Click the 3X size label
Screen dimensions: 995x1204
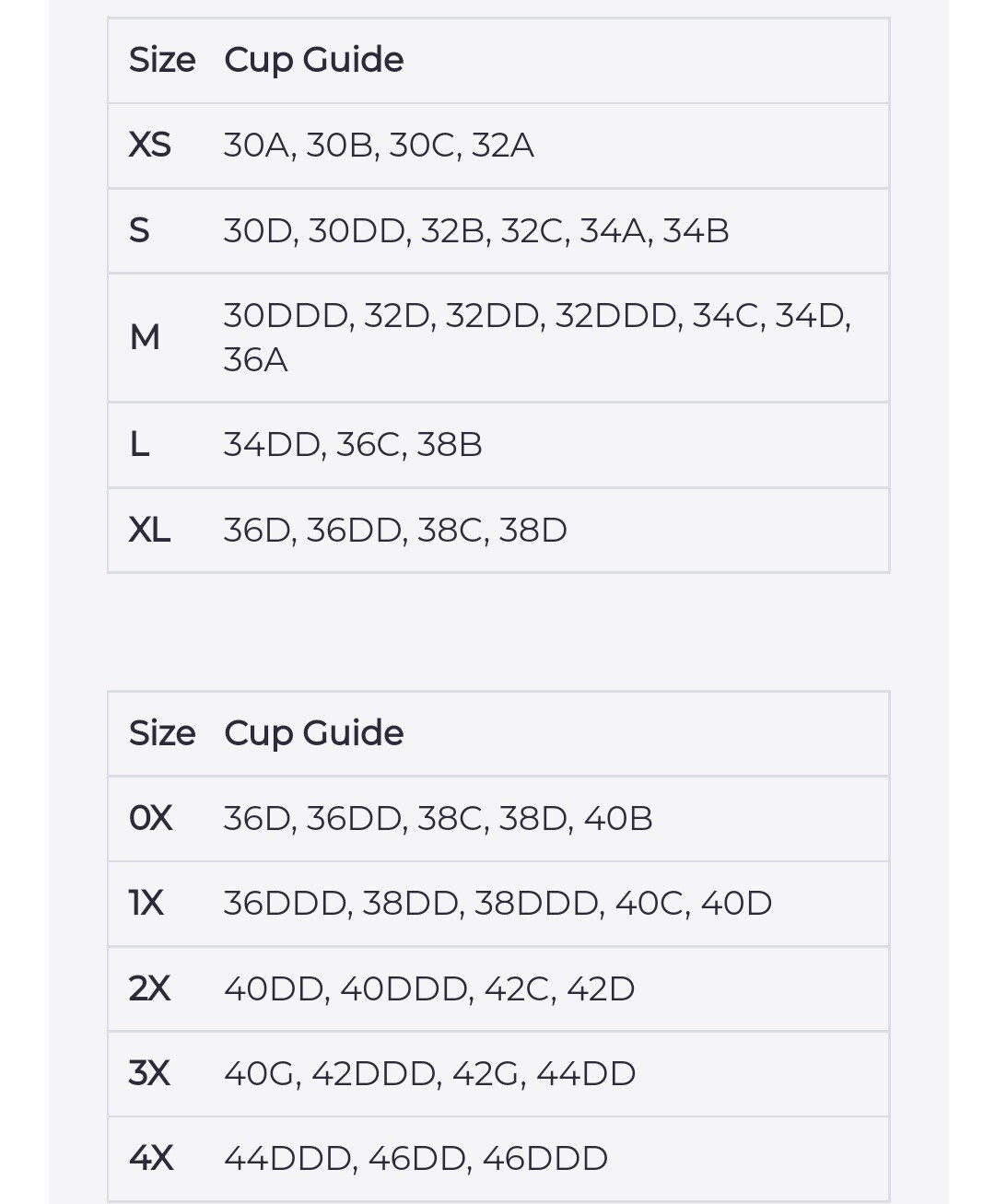point(149,1073)
